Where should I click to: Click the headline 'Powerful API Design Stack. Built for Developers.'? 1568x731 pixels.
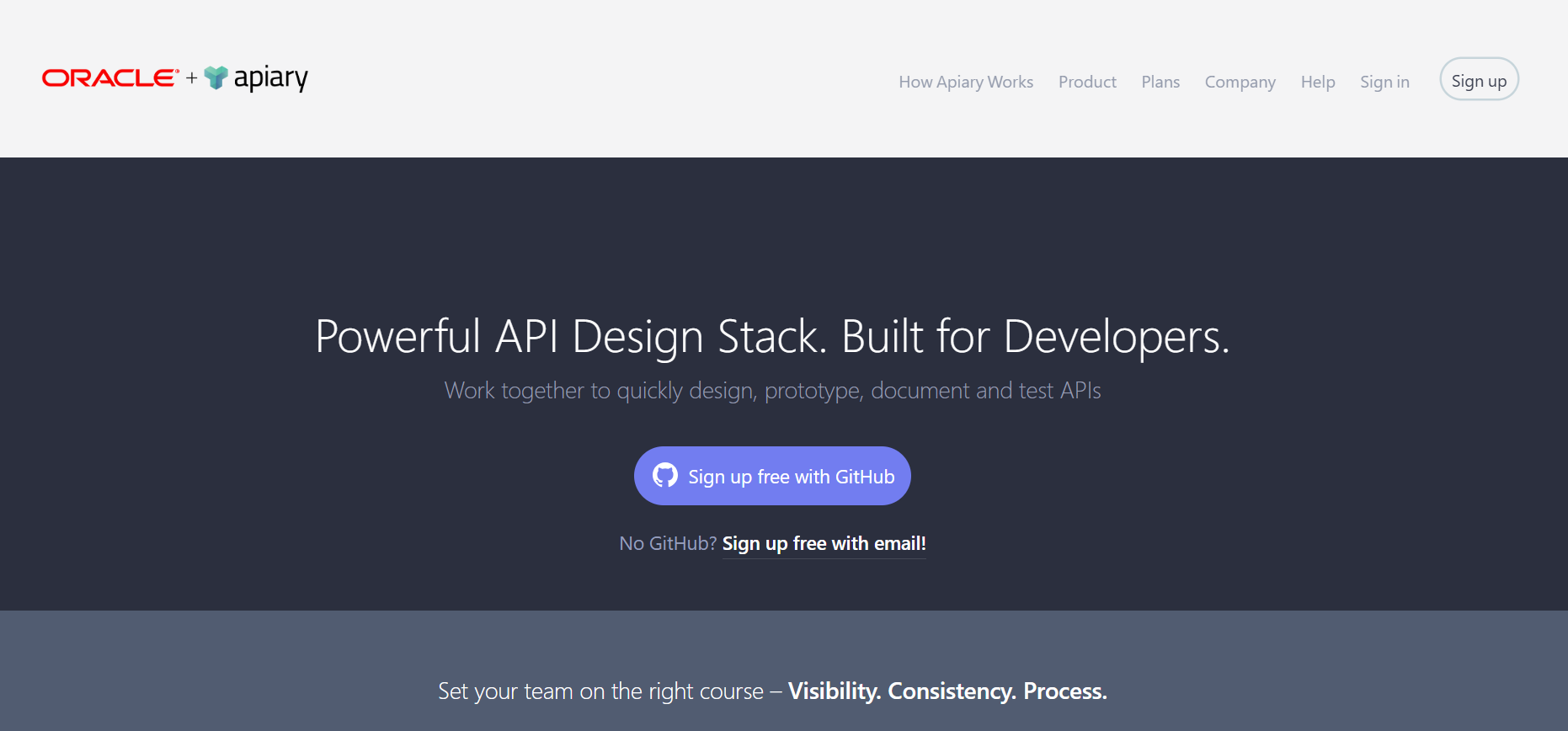coord(772,337)
